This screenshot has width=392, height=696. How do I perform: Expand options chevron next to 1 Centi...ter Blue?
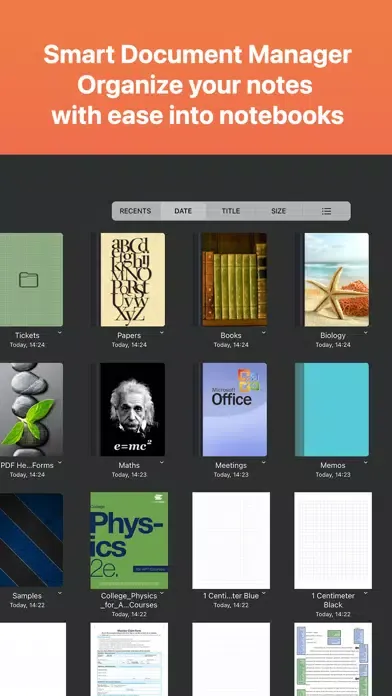[264, 593]
